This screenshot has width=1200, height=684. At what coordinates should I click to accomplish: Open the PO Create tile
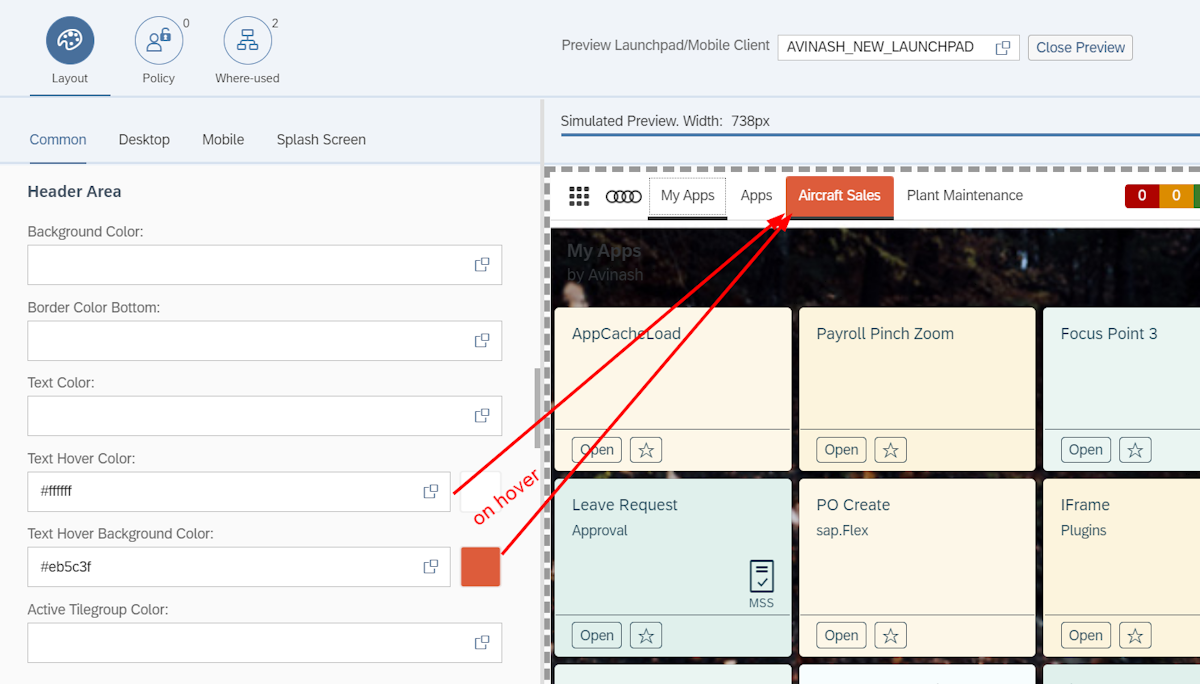click(x=841, y=635)
